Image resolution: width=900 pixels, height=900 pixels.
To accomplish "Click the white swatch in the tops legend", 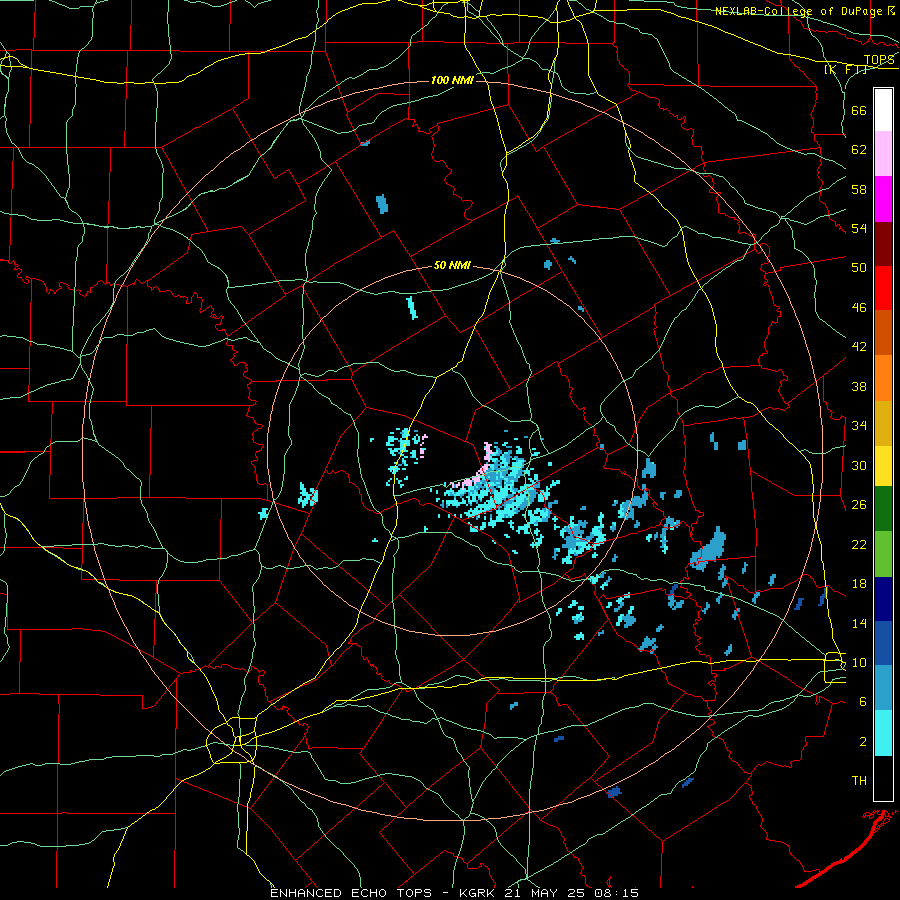I will 883,110.
